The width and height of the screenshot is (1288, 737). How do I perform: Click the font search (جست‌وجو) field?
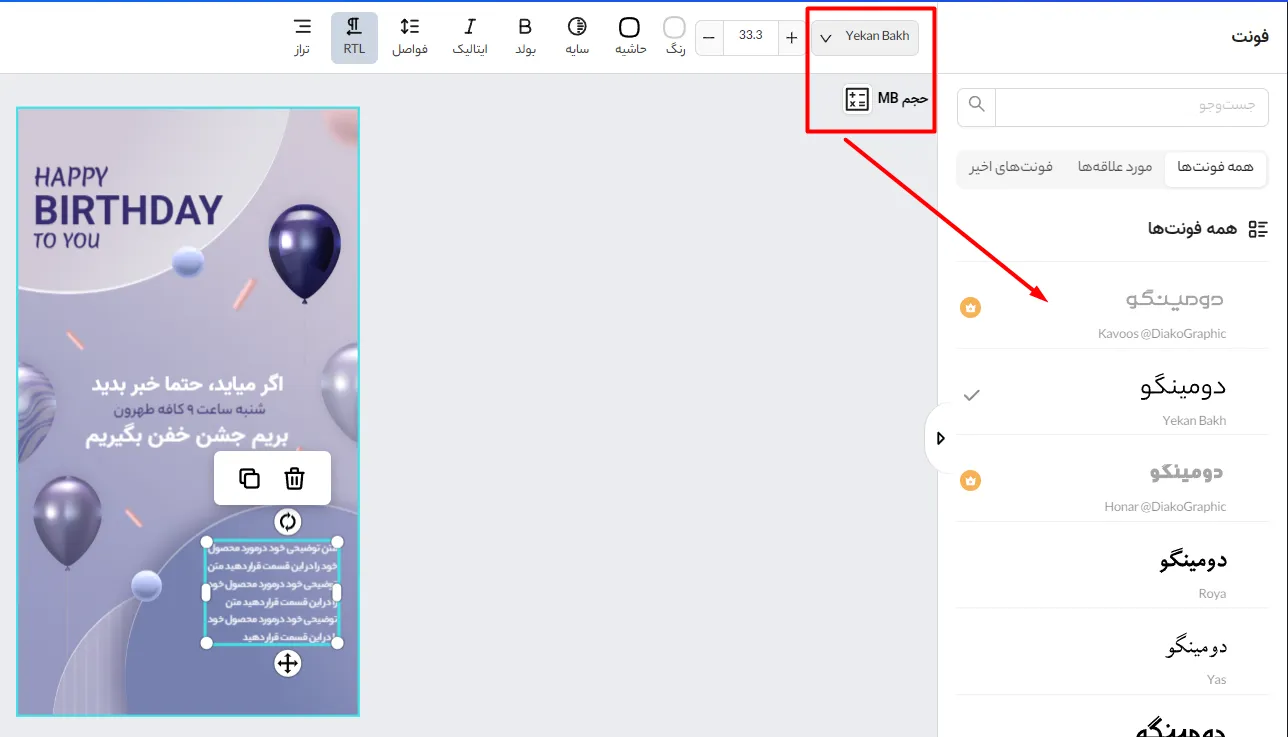point(1132,105)
